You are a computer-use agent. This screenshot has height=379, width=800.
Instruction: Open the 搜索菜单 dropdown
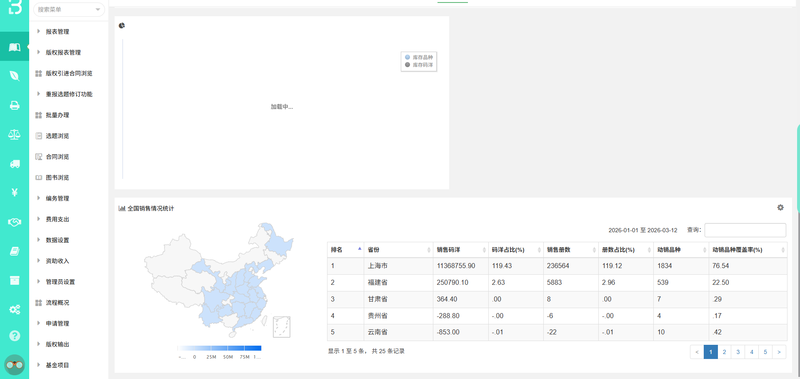pyautogui.click(x=69, y=9)
